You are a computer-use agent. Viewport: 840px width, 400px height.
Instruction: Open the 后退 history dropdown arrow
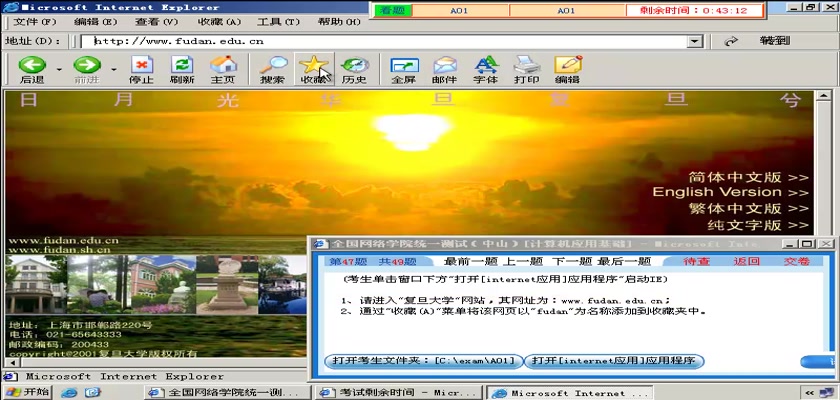(59, 70)
